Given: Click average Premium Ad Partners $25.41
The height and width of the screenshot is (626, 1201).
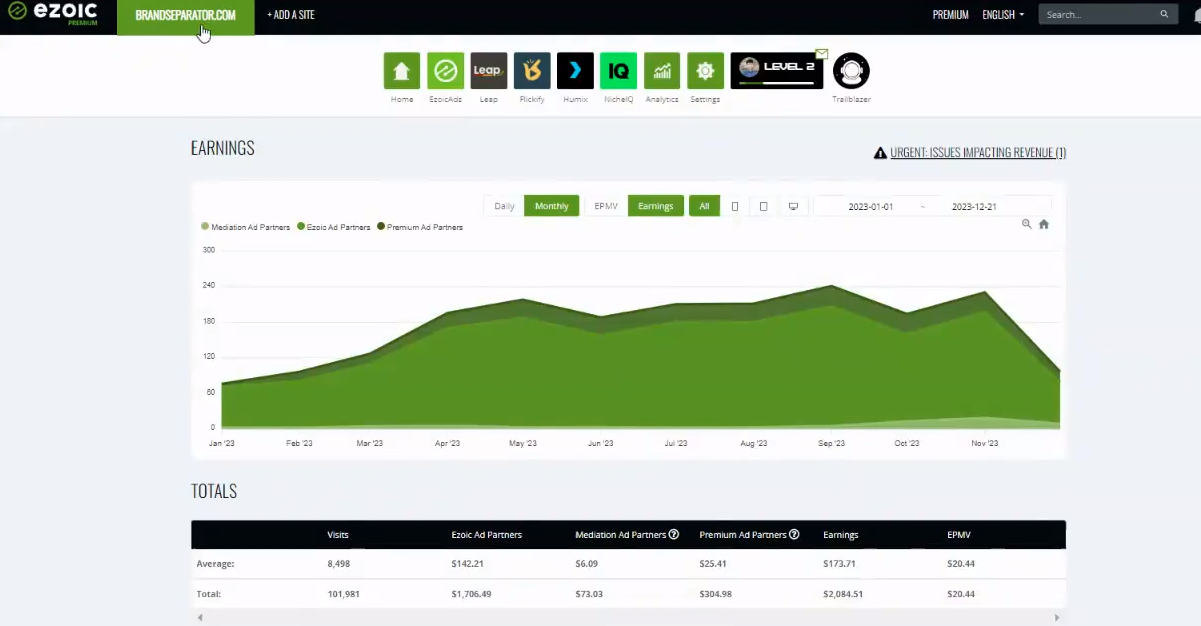Looking at the screenshot, I should pos(713,564).
